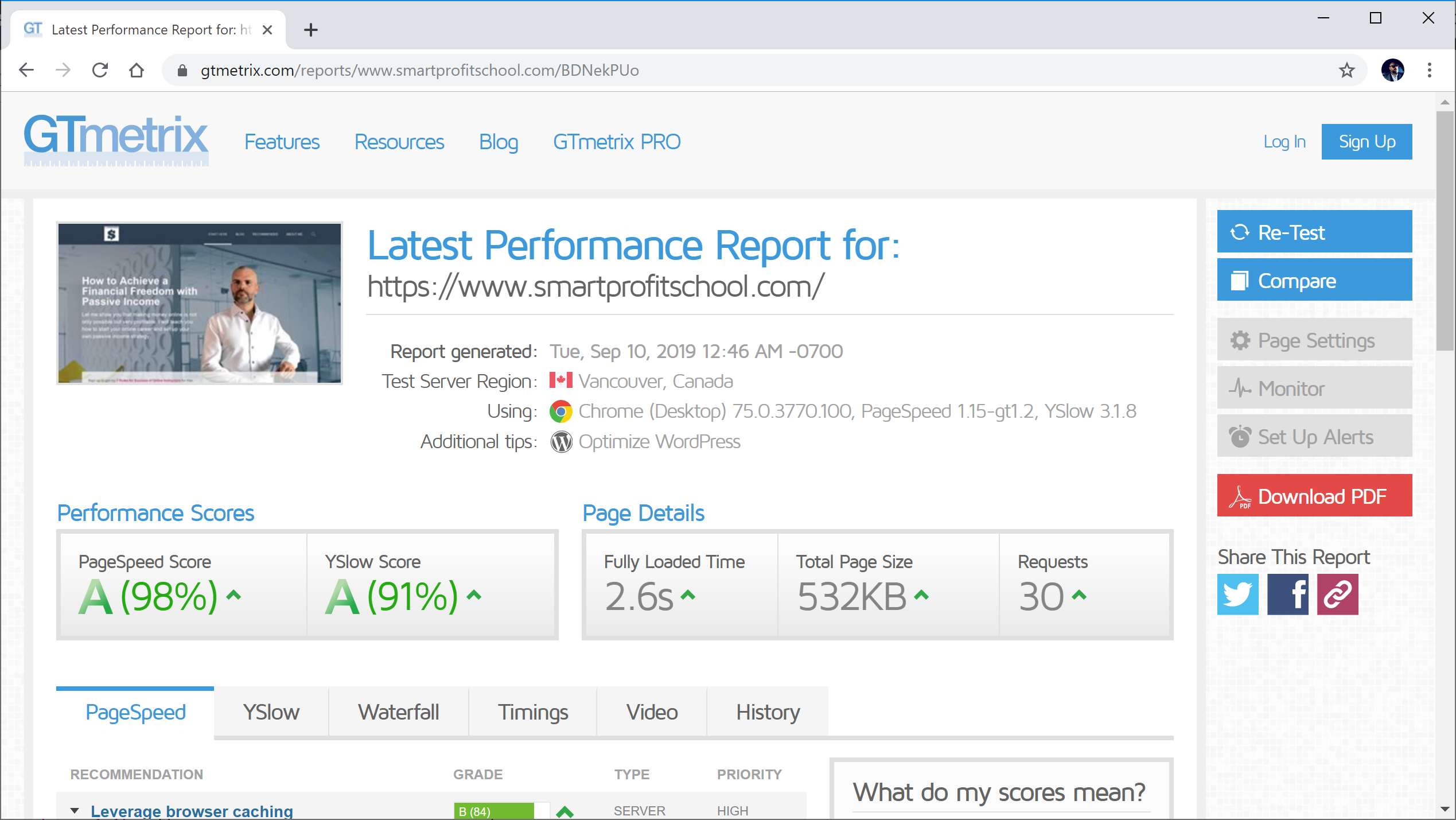This screenshot has height=820, width=1456.
Task: Click the YSlow Score A (91%) value
Action: (392, 596)
